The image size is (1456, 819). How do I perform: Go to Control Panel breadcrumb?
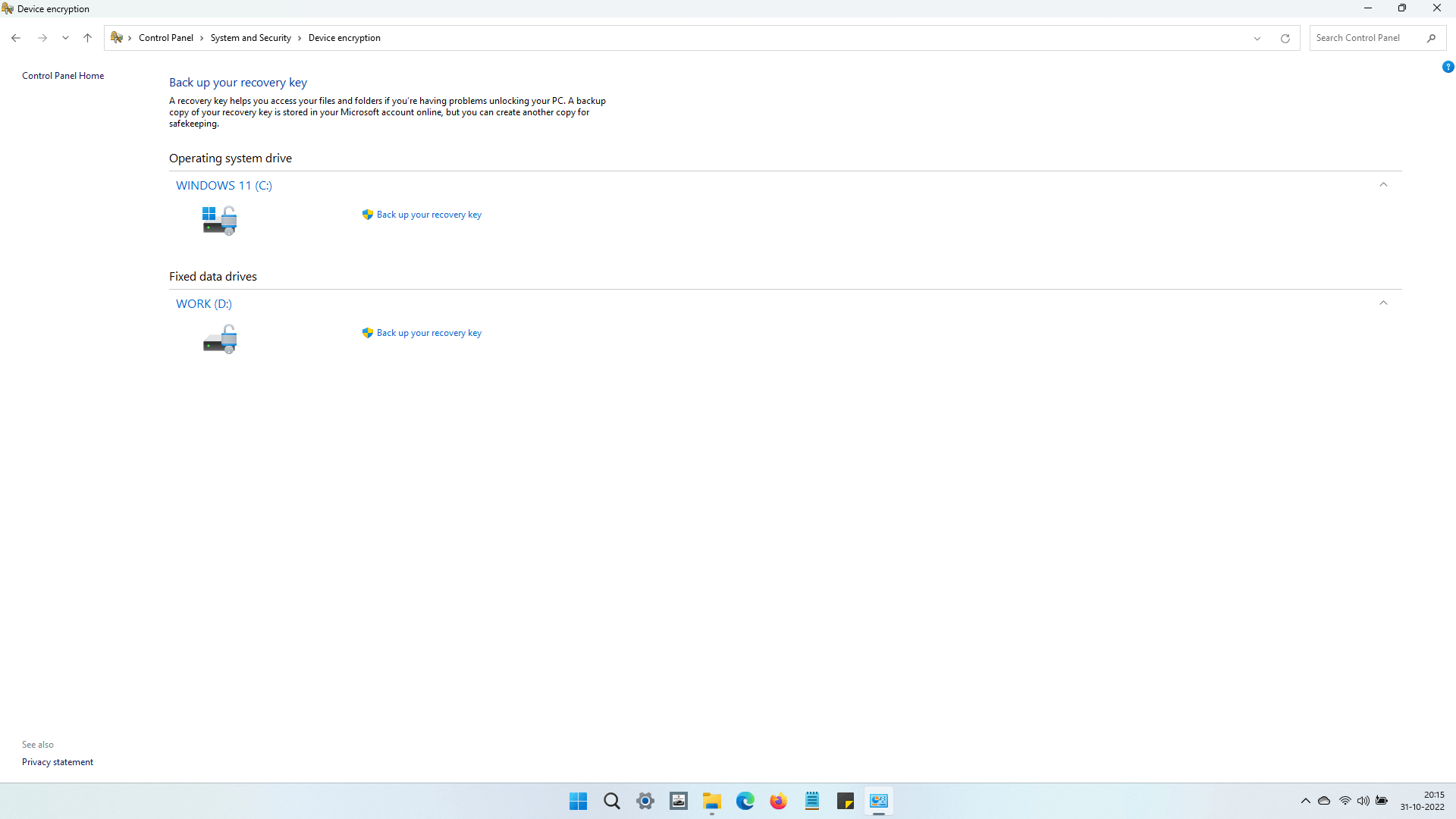pos(165,38)
